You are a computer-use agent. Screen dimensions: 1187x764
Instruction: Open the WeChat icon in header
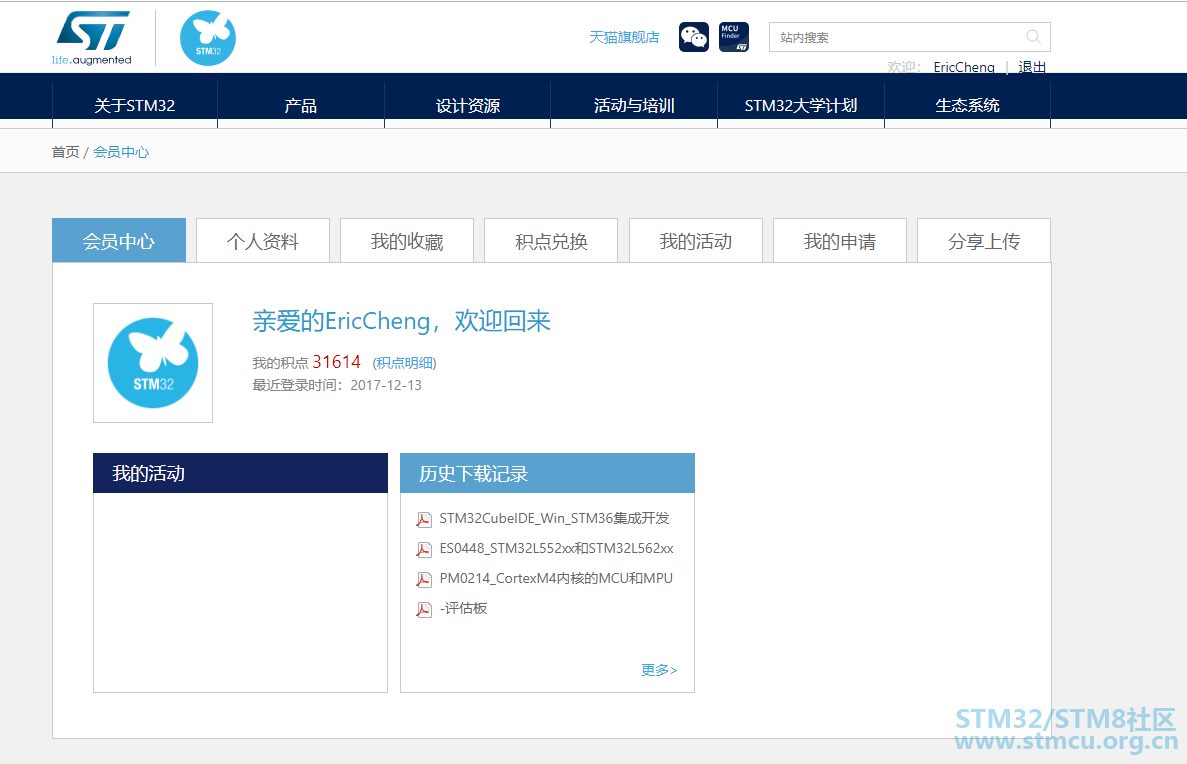[x=693, y=37]
